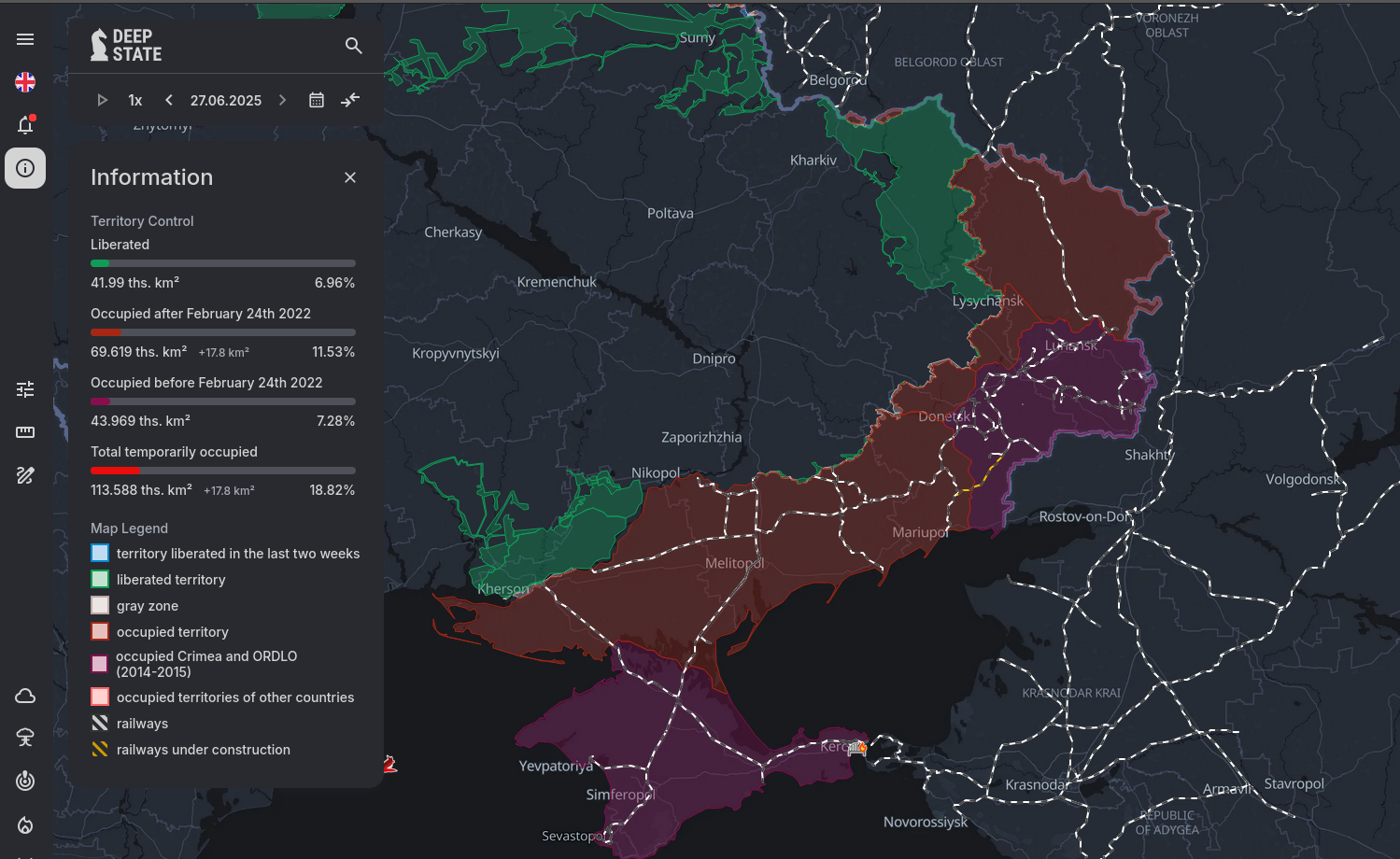Click Mariupol label on map
1400x859 pixels.
tap(920, 532)
